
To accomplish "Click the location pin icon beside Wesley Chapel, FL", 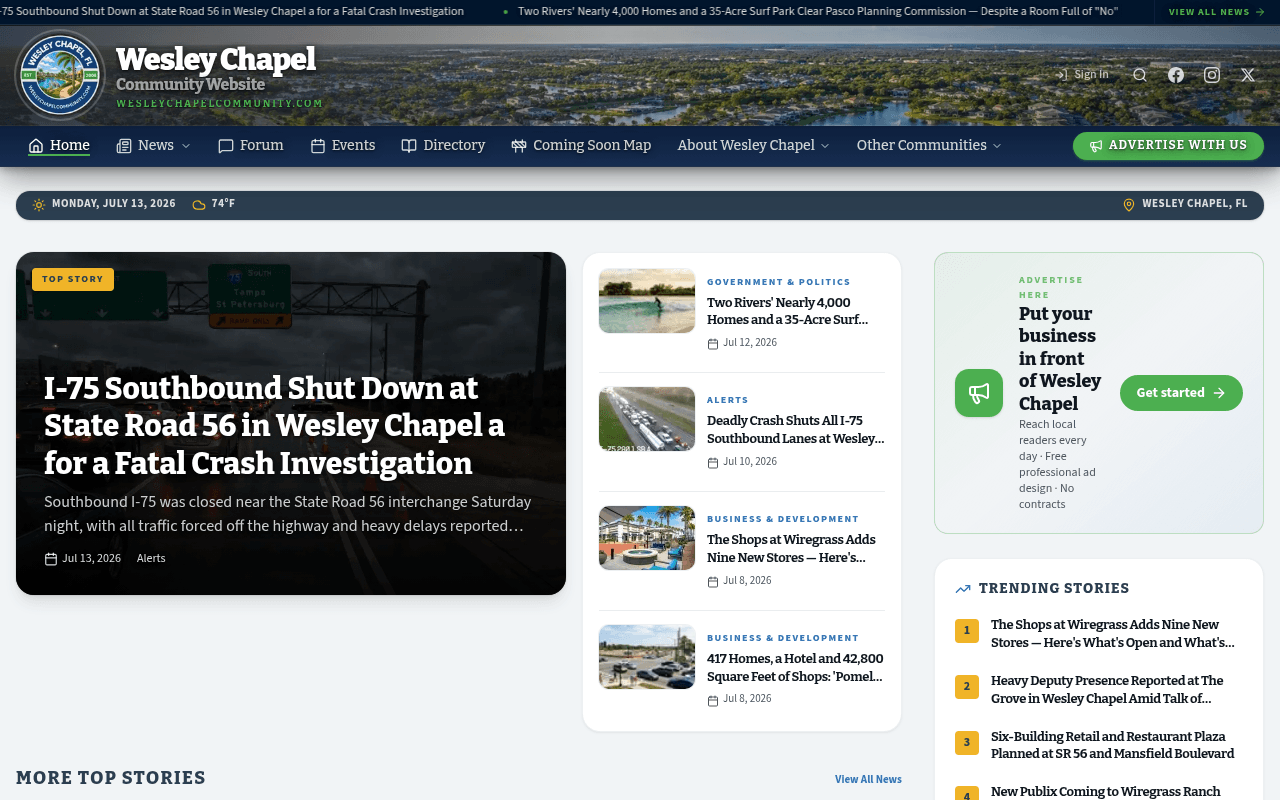I will pos(1129,204).
